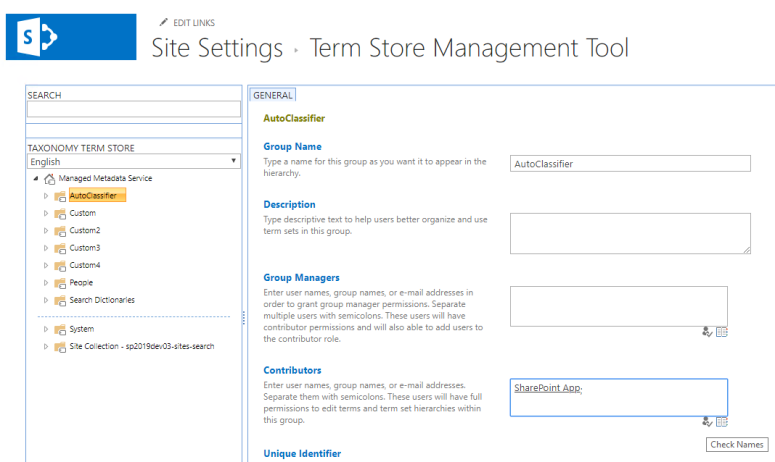Expand the Search Dictionaries tree node
The height and width of the screenshot is (462, 775).
point(45,300)
